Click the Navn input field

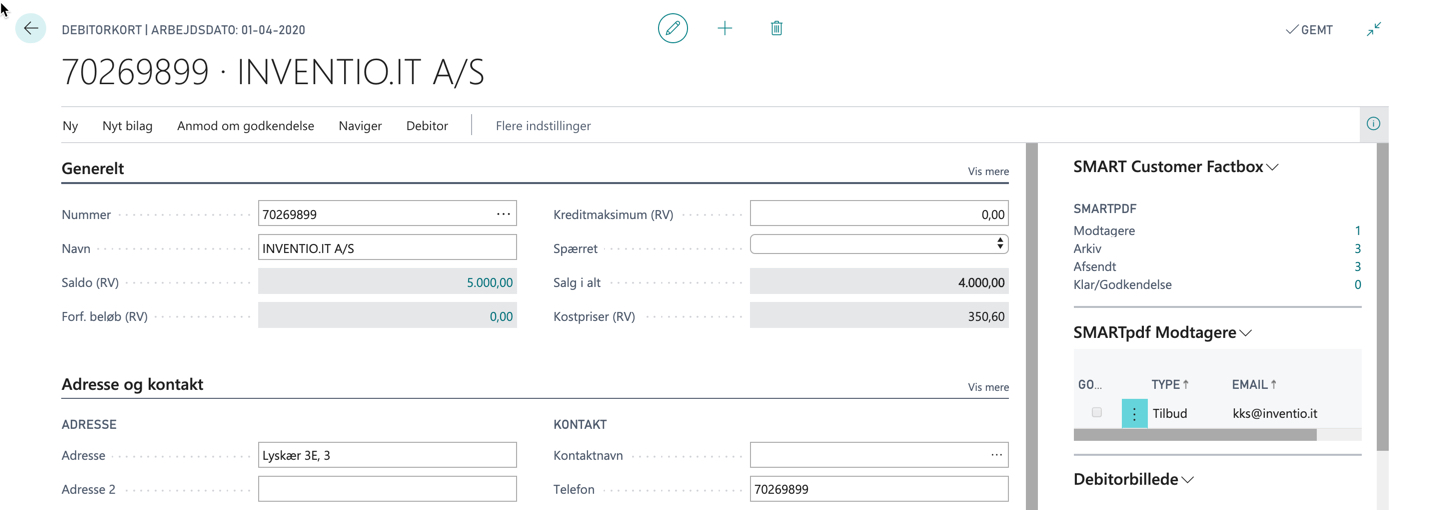[387, 248]
